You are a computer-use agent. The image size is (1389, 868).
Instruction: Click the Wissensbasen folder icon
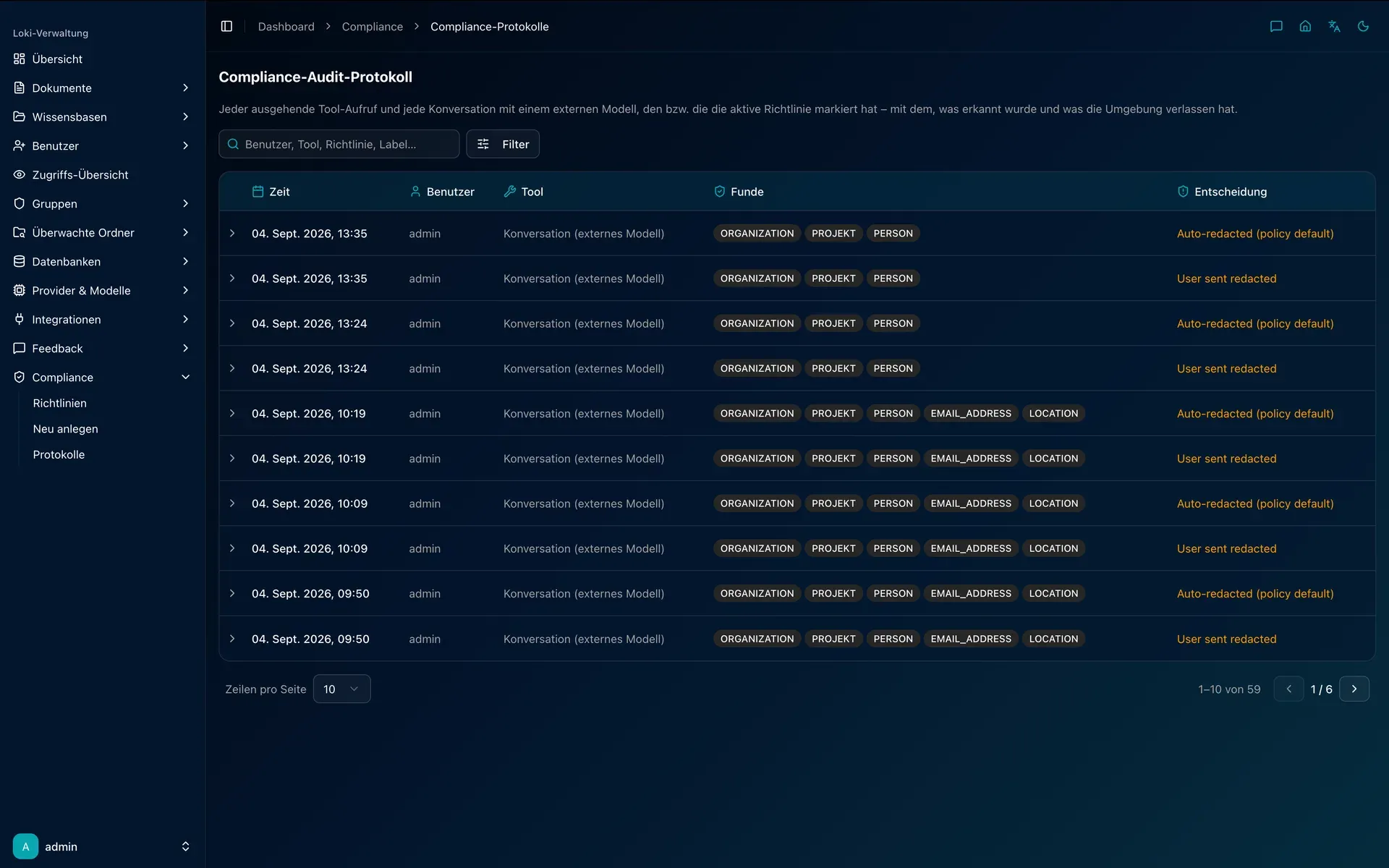[x=20, y=116]
